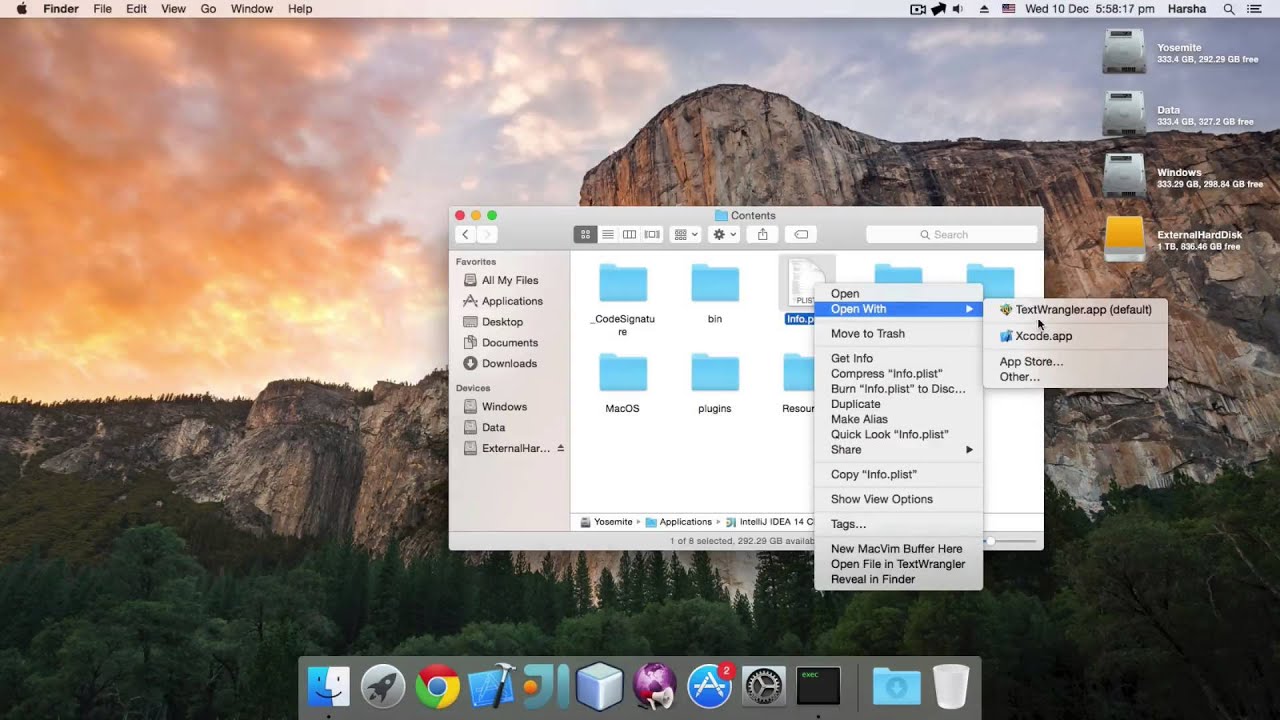Open the Go menu in menu bar
Image resolution: width=1280 pixels, height=720 pixels.
click(208, 9)
